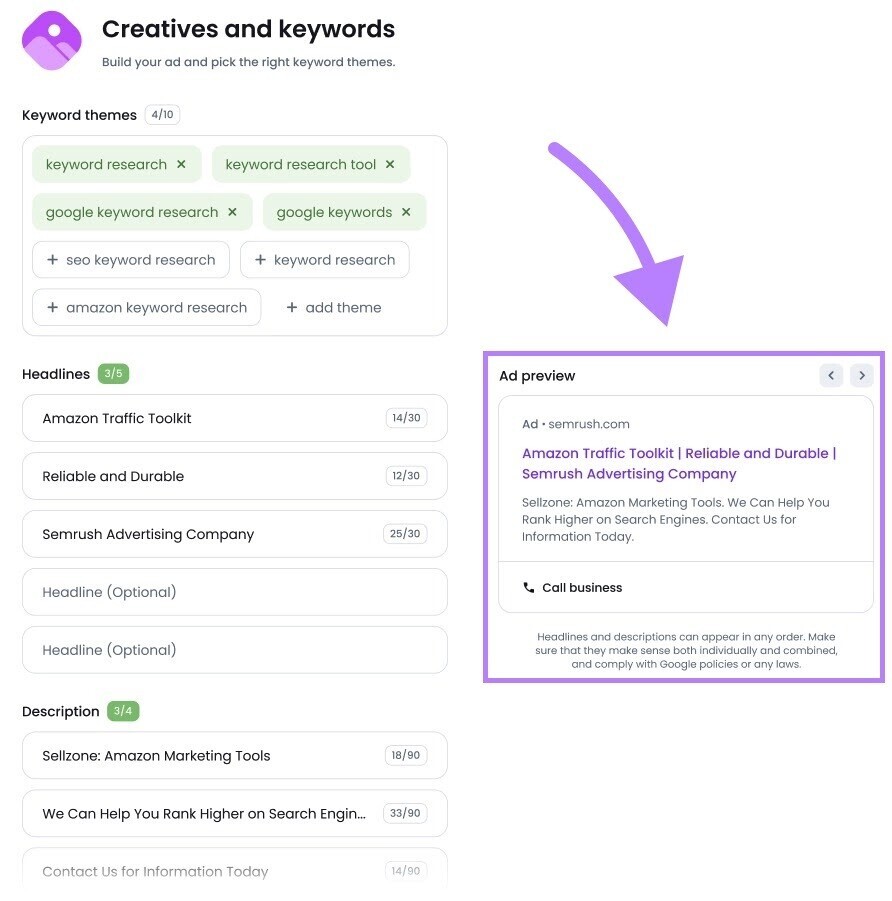
Task: Click the next arrow in Ad preview
Action: (x=861, y=375)
